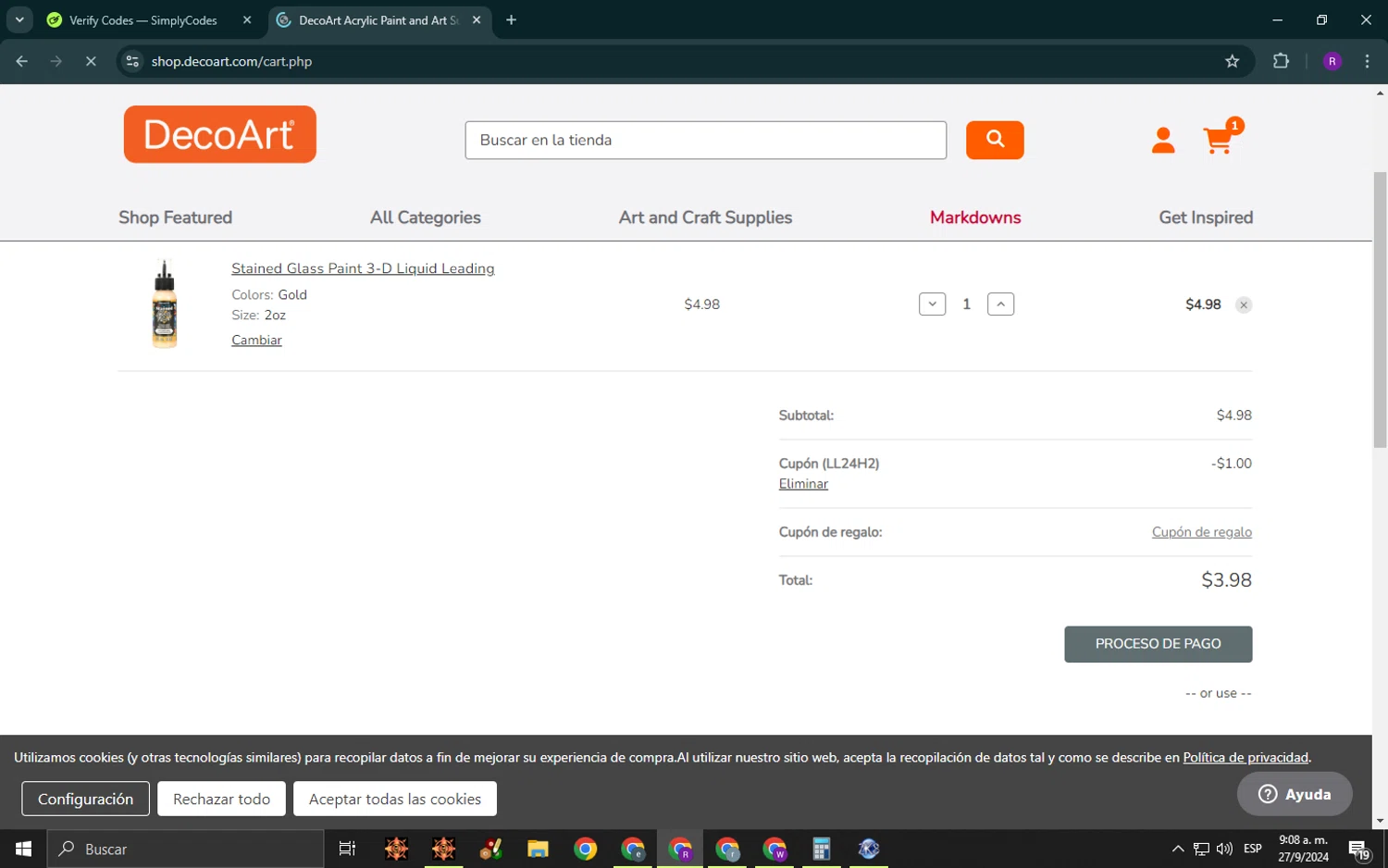View site information icon in address bar
This screenshot has height=868, width=1388.
pos(132,61)
